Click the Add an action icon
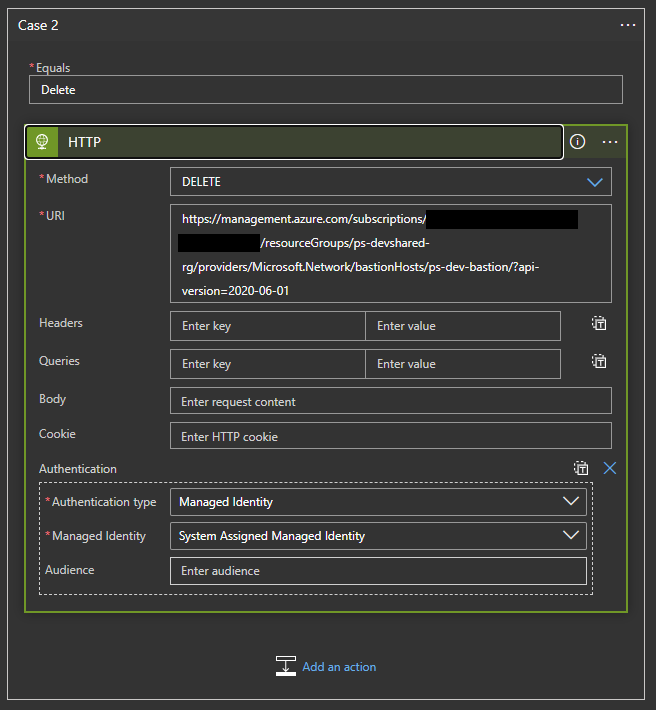Screen dimensions: 656x710 point(286,666)
